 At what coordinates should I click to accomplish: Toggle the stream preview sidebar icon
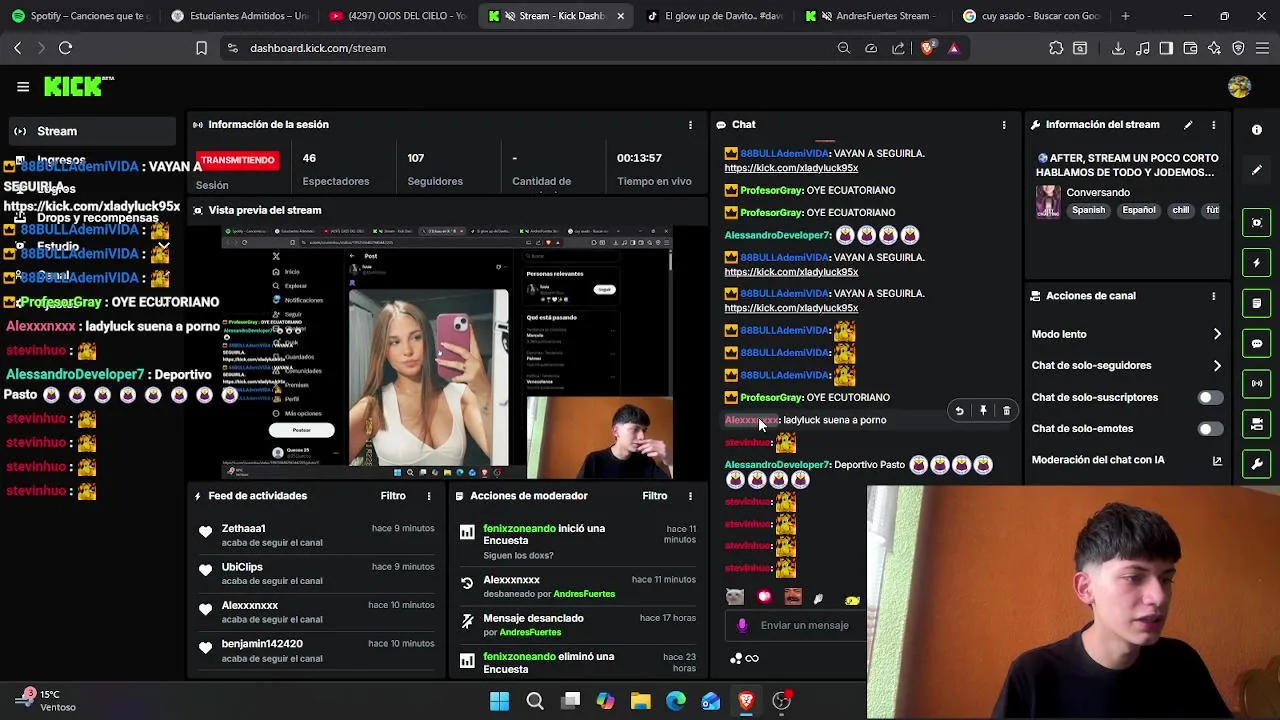click(1257, 222)
